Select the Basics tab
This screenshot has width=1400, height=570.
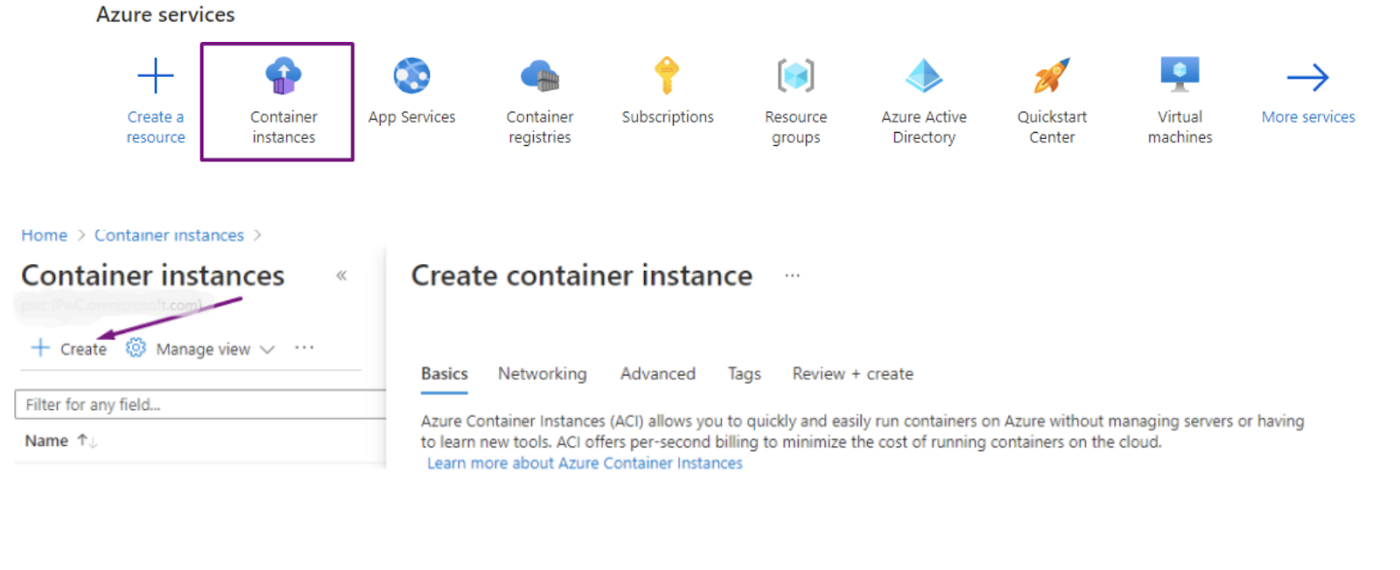(444, 373)
